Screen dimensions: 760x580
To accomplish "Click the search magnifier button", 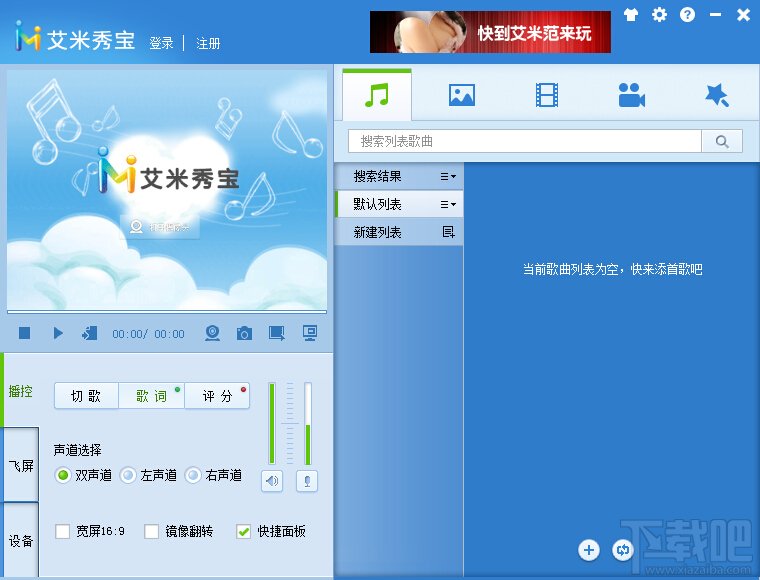I will point(722,141).
